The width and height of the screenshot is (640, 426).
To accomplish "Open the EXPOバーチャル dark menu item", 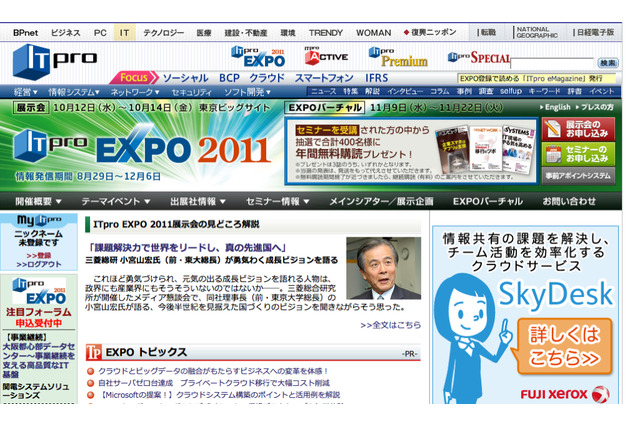I will 488,201.
